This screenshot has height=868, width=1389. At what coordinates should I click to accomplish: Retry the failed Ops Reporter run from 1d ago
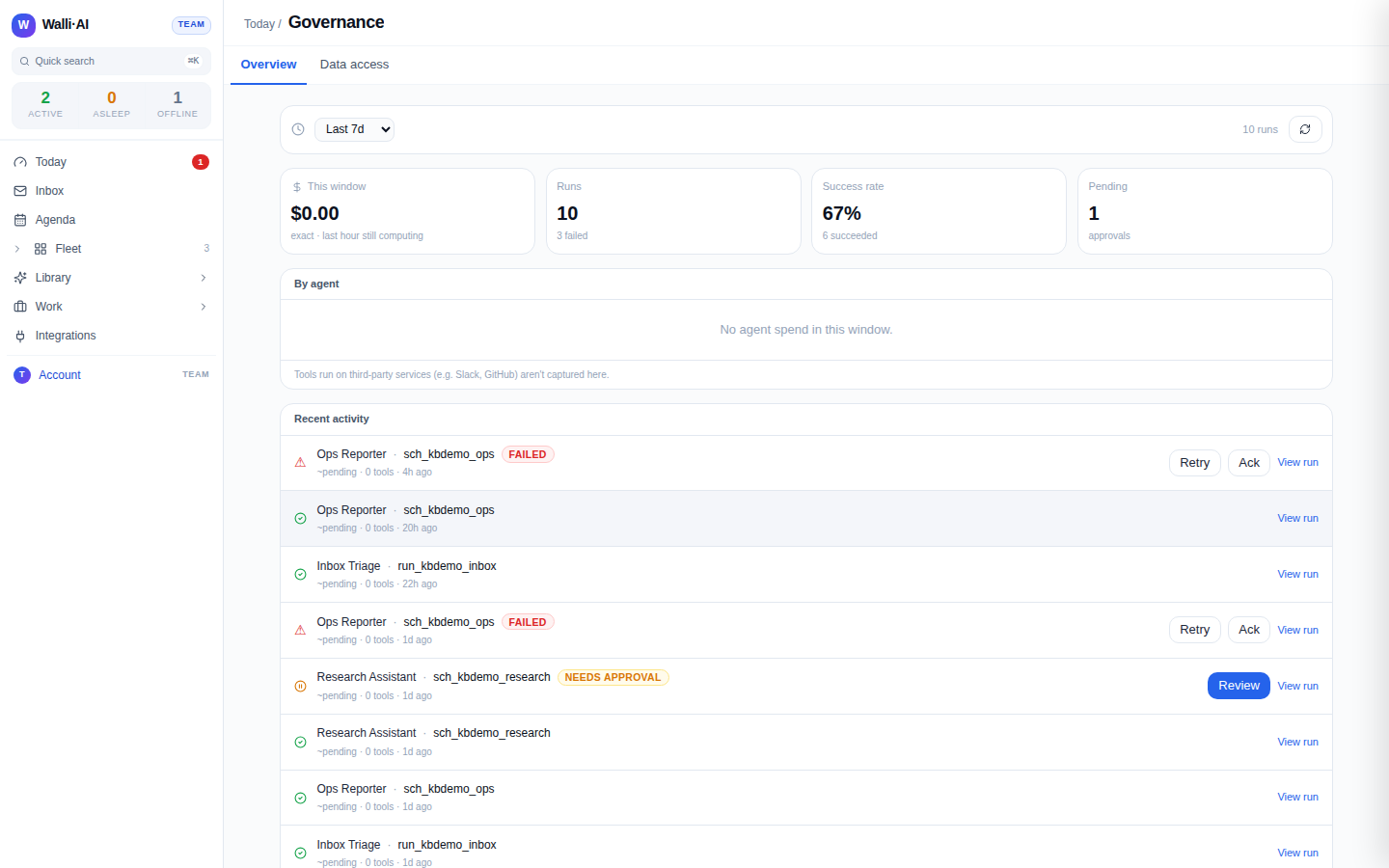(x=1194, y=630)
